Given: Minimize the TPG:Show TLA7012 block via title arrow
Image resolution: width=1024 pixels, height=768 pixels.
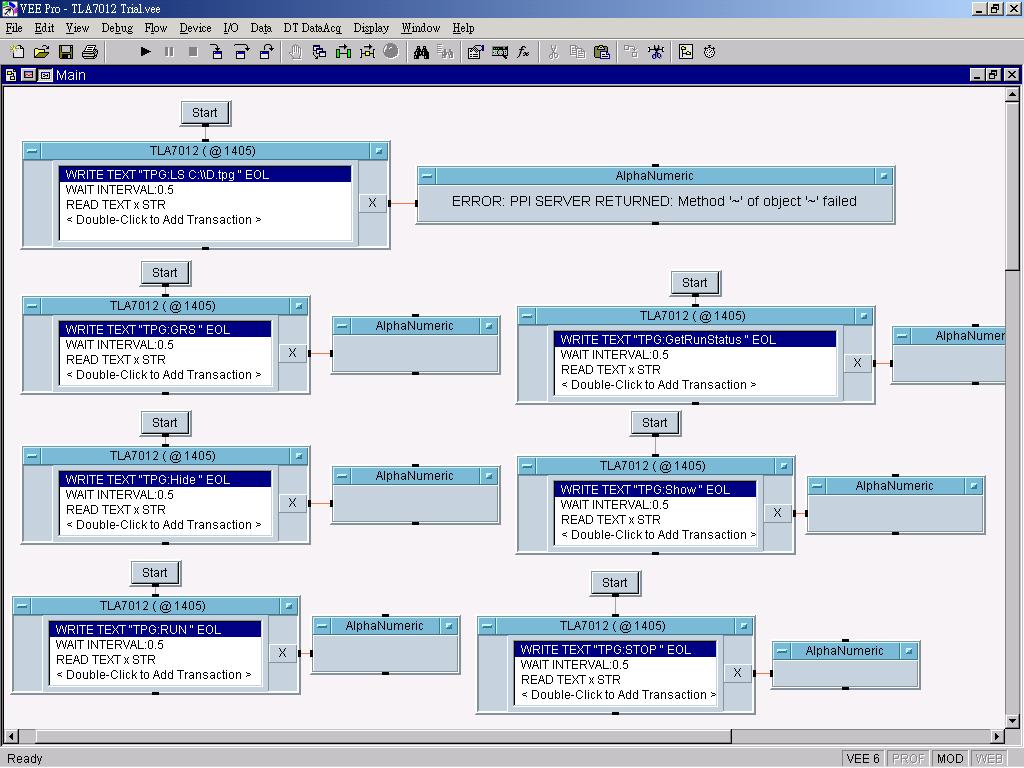Looking at the screenshot, I should 783,466.
